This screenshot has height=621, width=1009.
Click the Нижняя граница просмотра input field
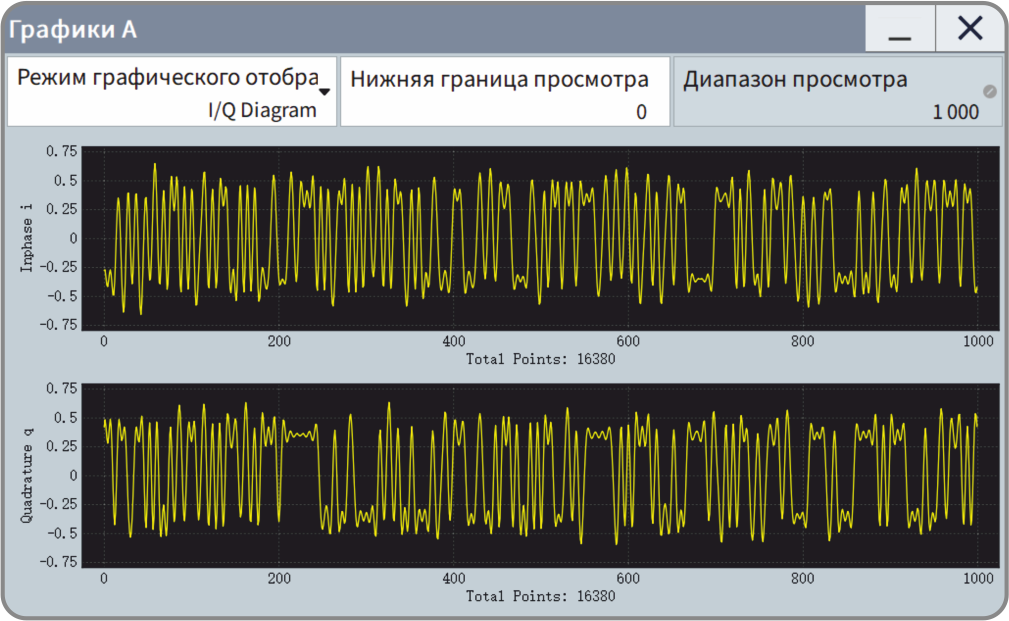pos(504,91)
